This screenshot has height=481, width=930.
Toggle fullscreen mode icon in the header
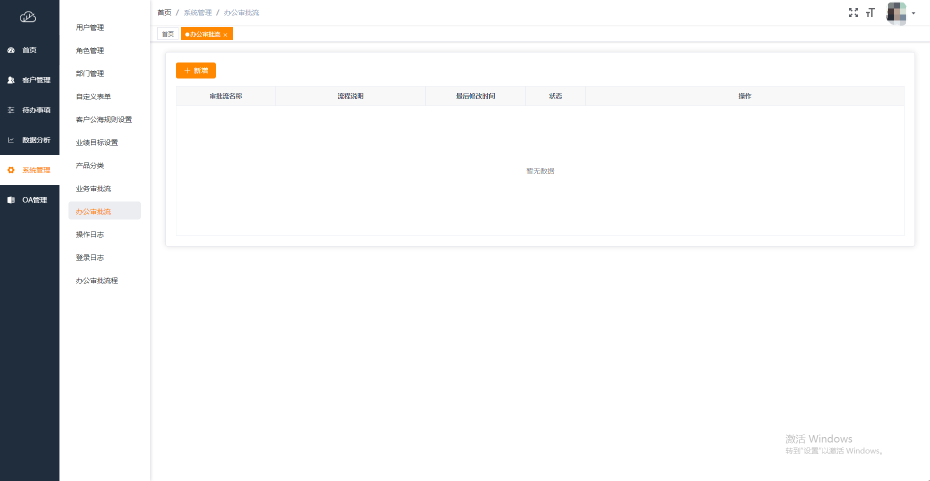click(x=853, y=13)
